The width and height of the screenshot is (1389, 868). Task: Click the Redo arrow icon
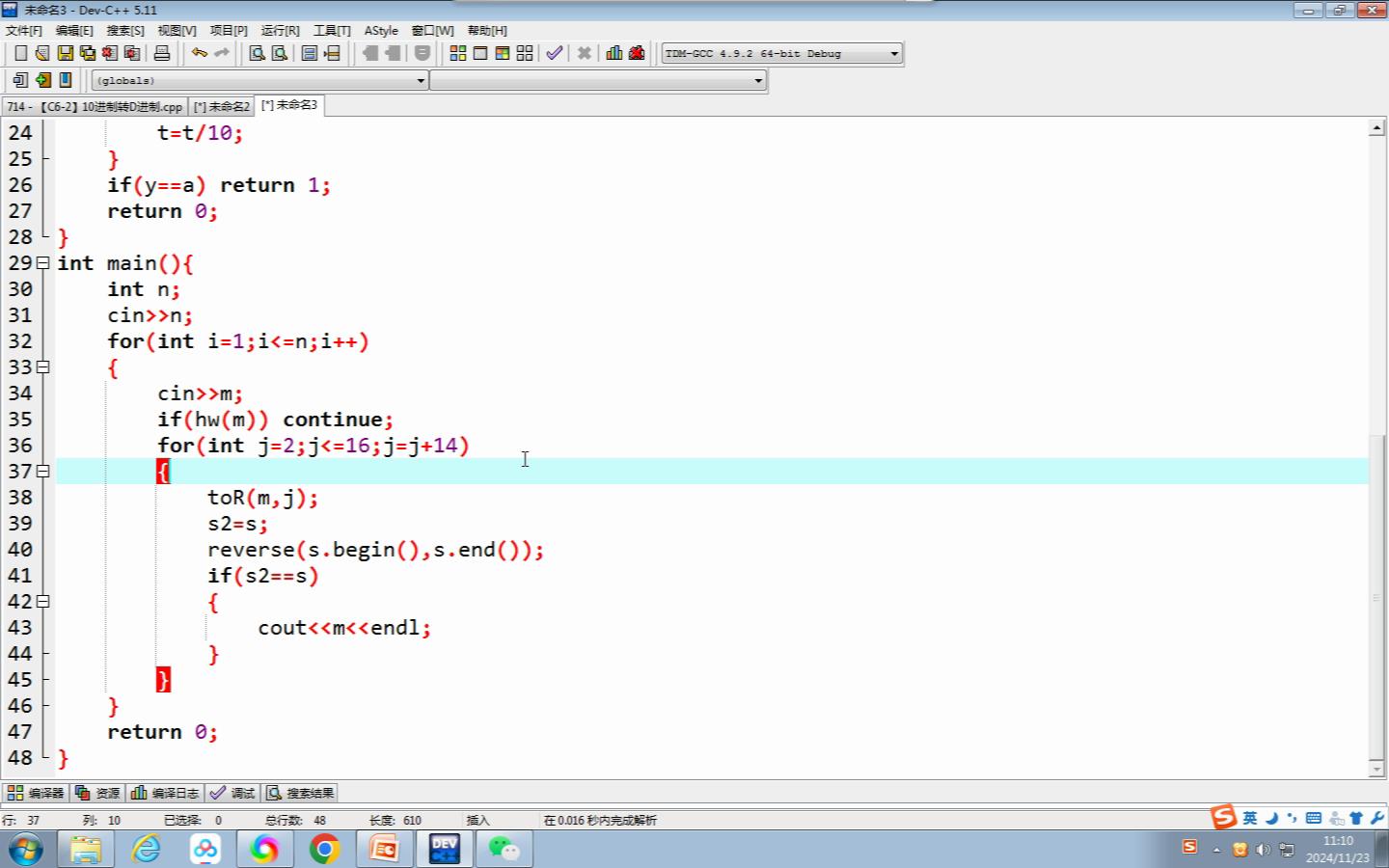pyautogui.click(x=222, y=53)
